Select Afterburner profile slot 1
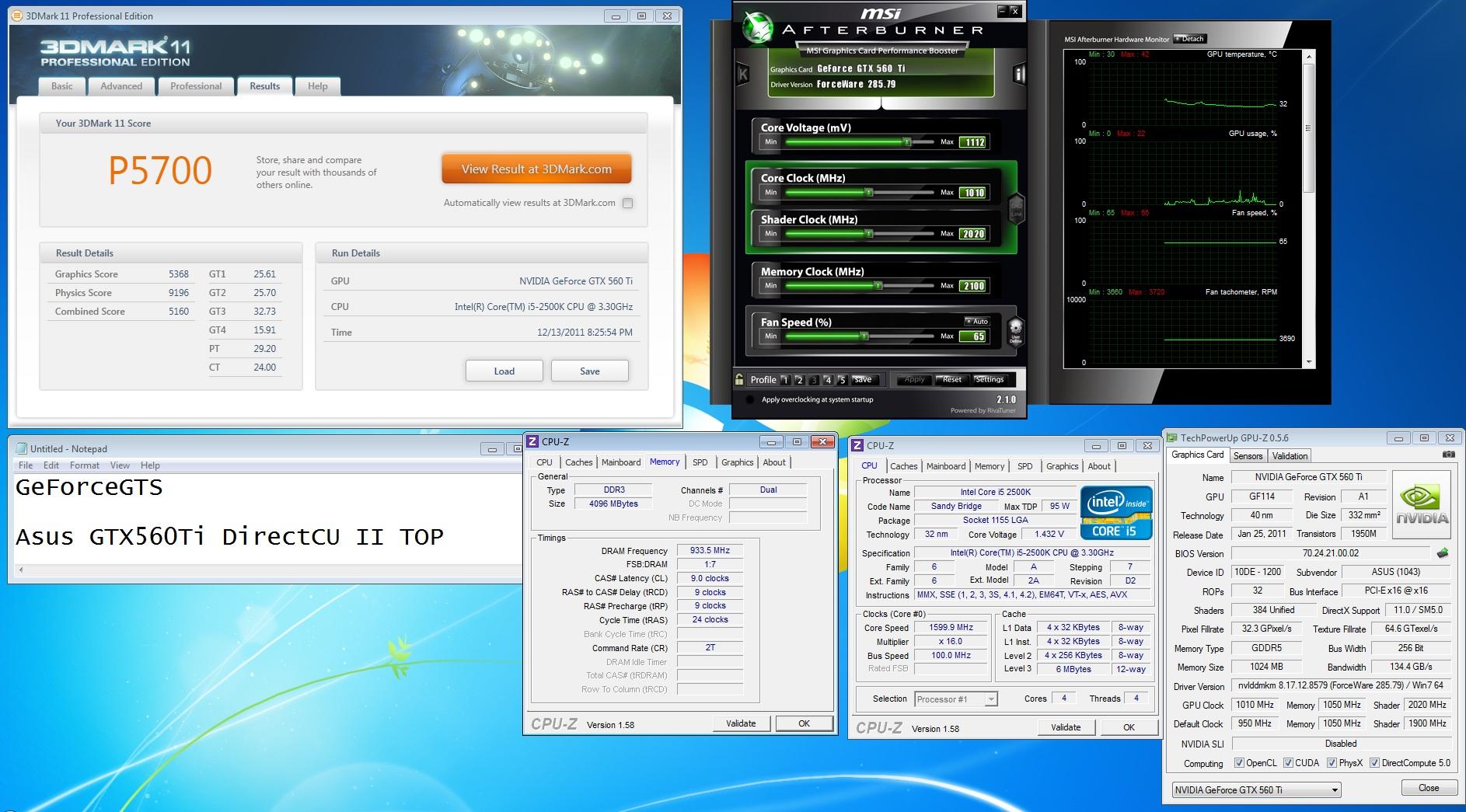The image size is (1466, 812). click(785, 380)
